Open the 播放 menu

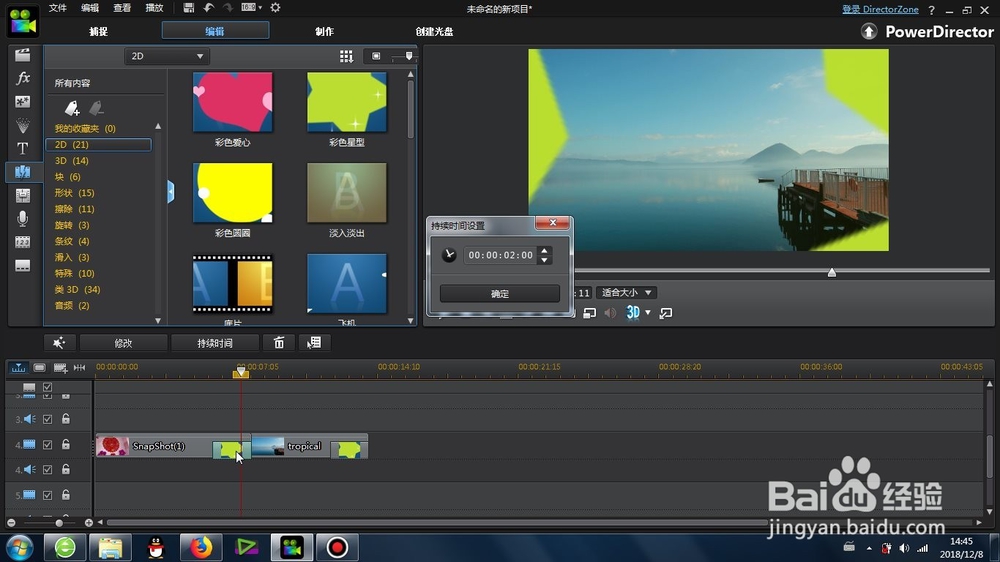[154, 8]
